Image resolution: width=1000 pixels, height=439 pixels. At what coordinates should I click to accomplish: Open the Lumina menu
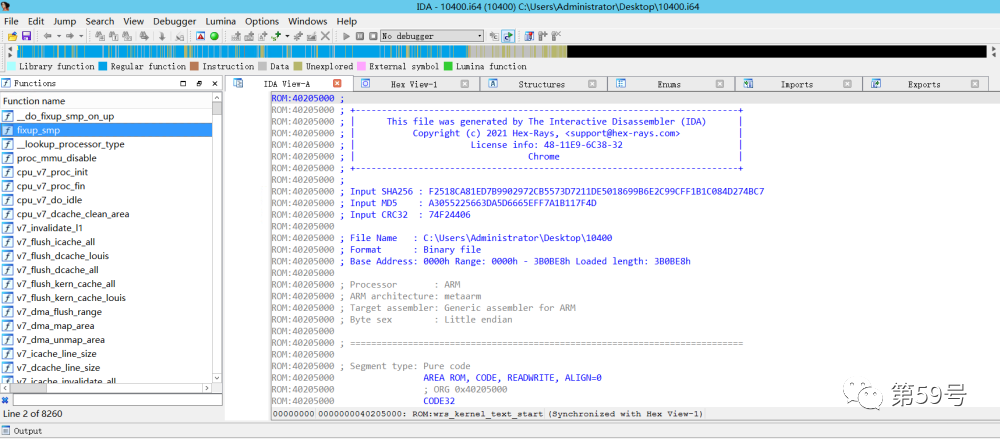click(221, 21)
